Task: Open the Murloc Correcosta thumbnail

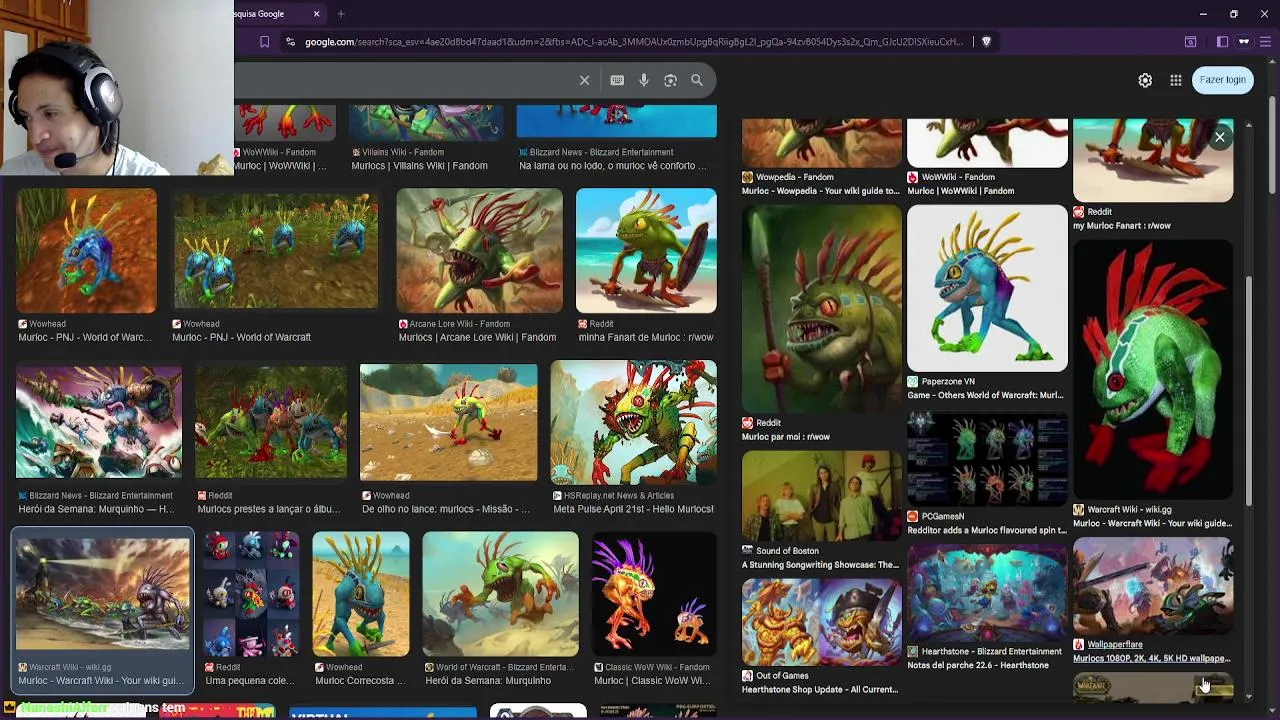Action: point(360,594)
